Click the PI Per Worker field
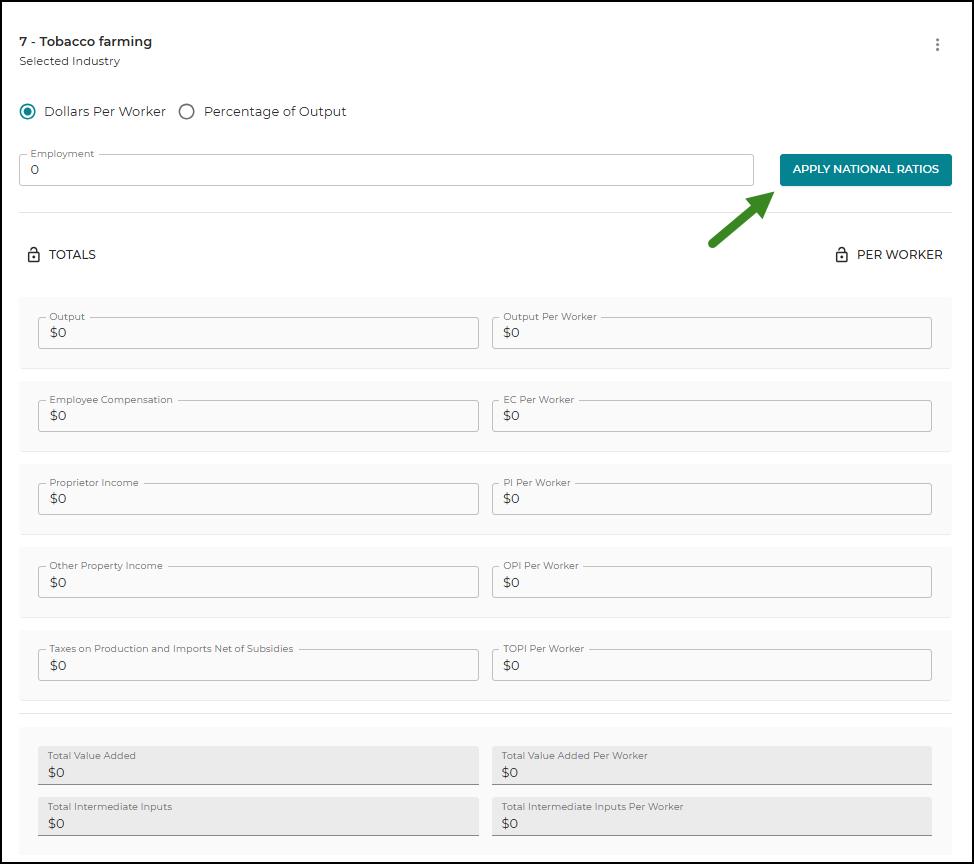 coord(712,499)
